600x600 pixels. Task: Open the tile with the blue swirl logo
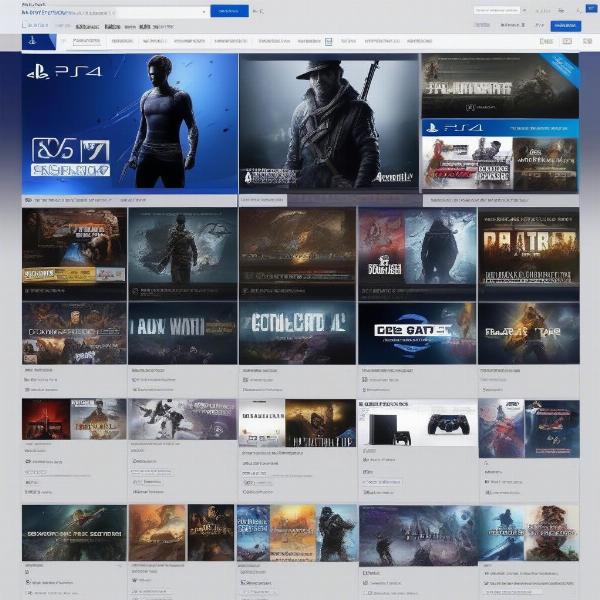[417, 333]
